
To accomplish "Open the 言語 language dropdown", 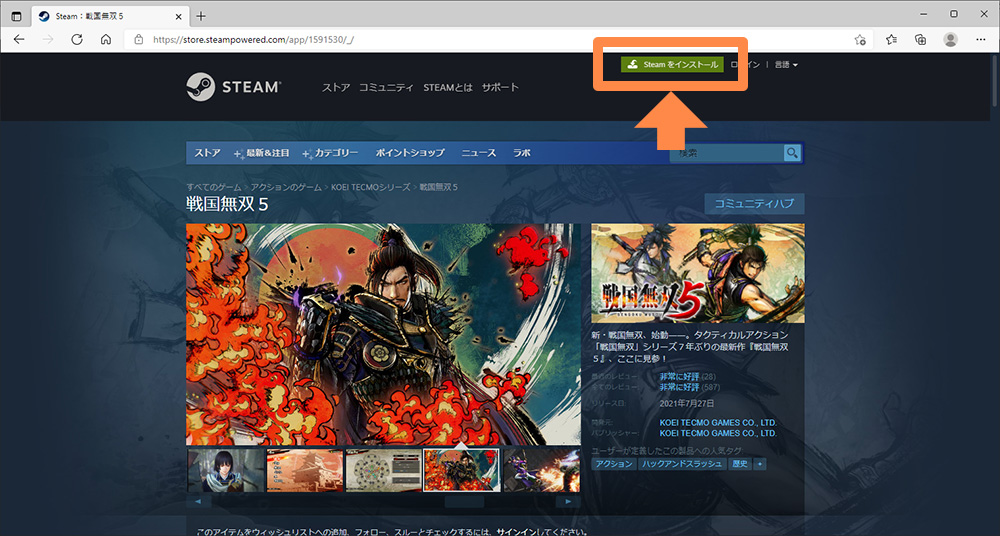I will [786, 65].
